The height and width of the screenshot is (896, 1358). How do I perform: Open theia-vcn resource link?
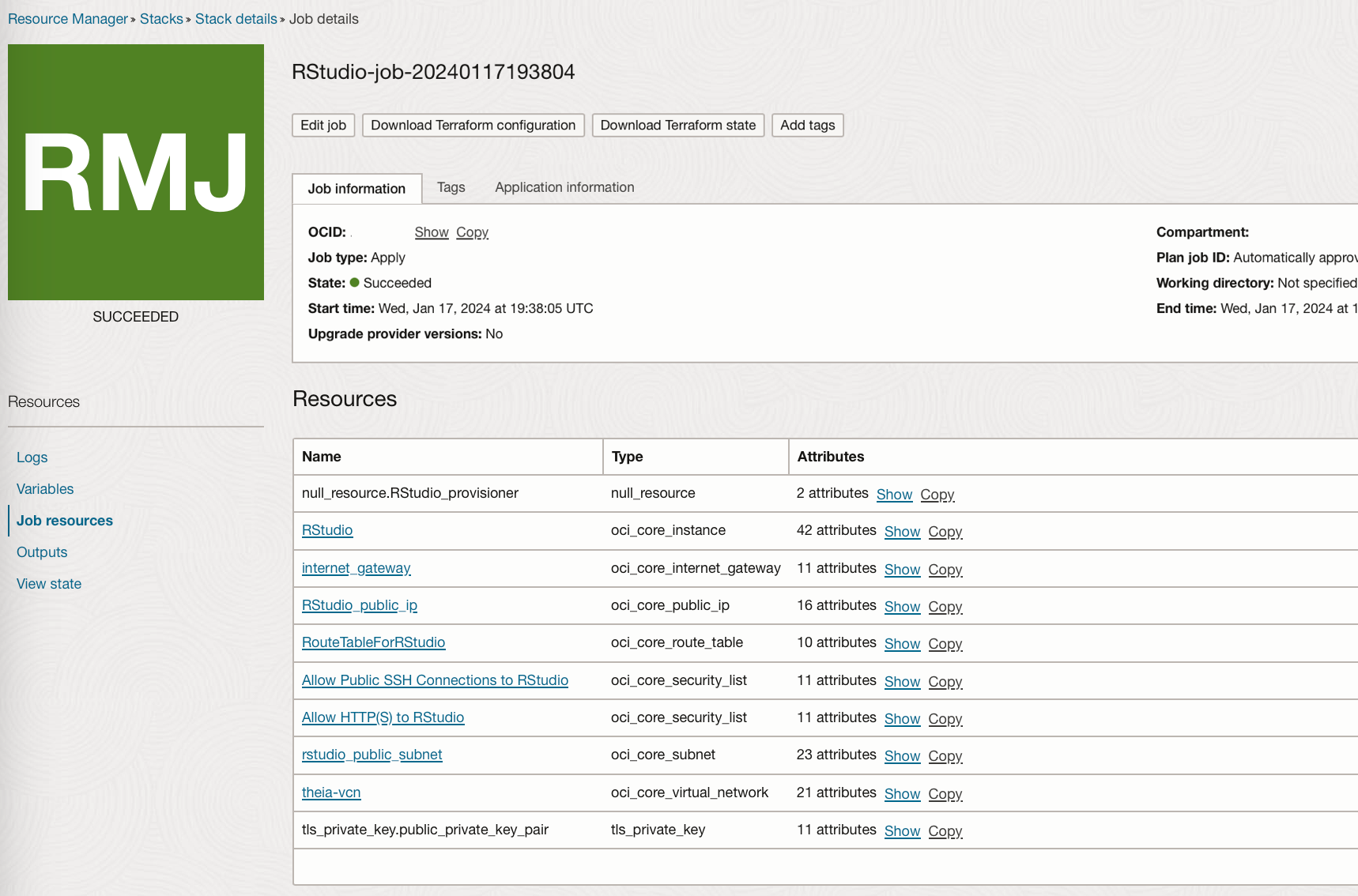(331, 792)
